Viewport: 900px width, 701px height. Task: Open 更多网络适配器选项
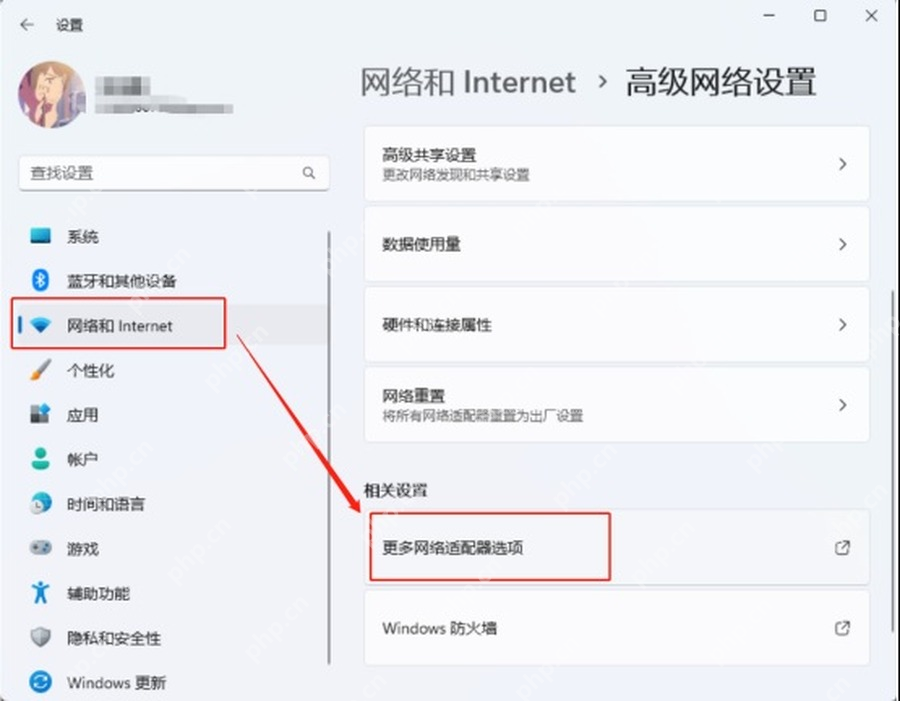tap(616, 547)
